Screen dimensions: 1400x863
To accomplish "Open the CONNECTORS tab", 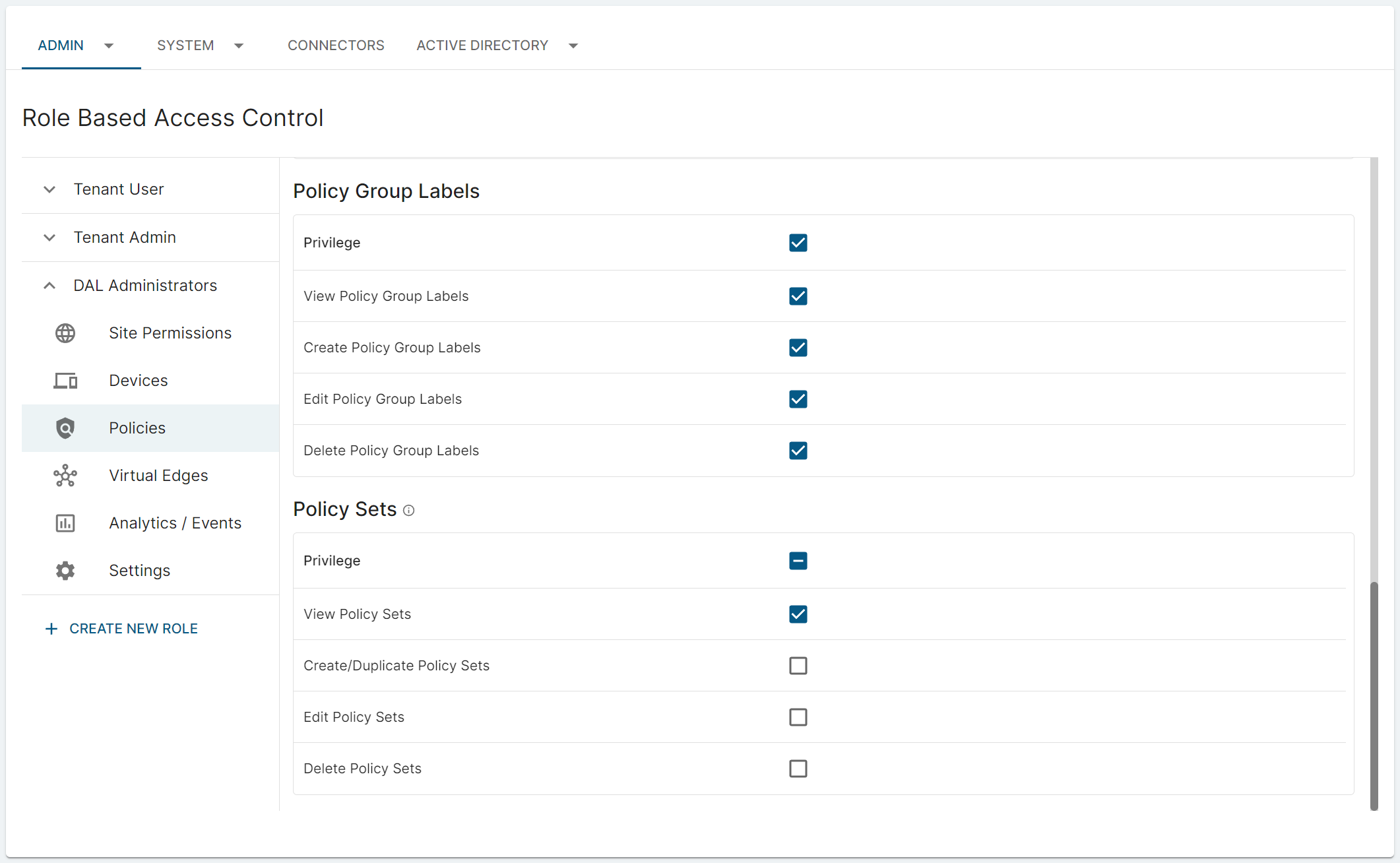I will pyautogui.click(x=336, y=46).
